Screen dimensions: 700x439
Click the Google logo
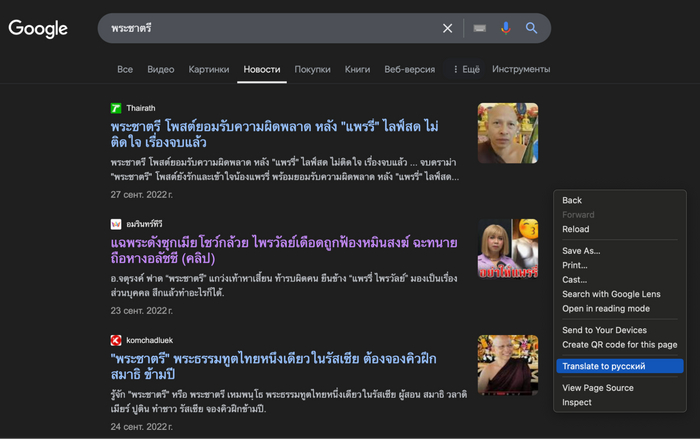(38, 28)
